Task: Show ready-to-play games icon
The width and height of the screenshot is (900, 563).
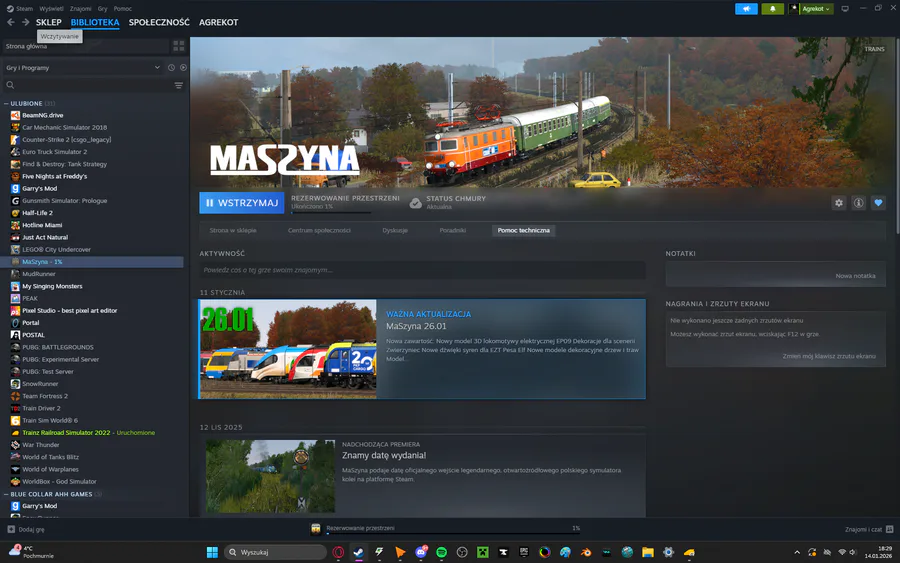Action: [x=183, y=68]
